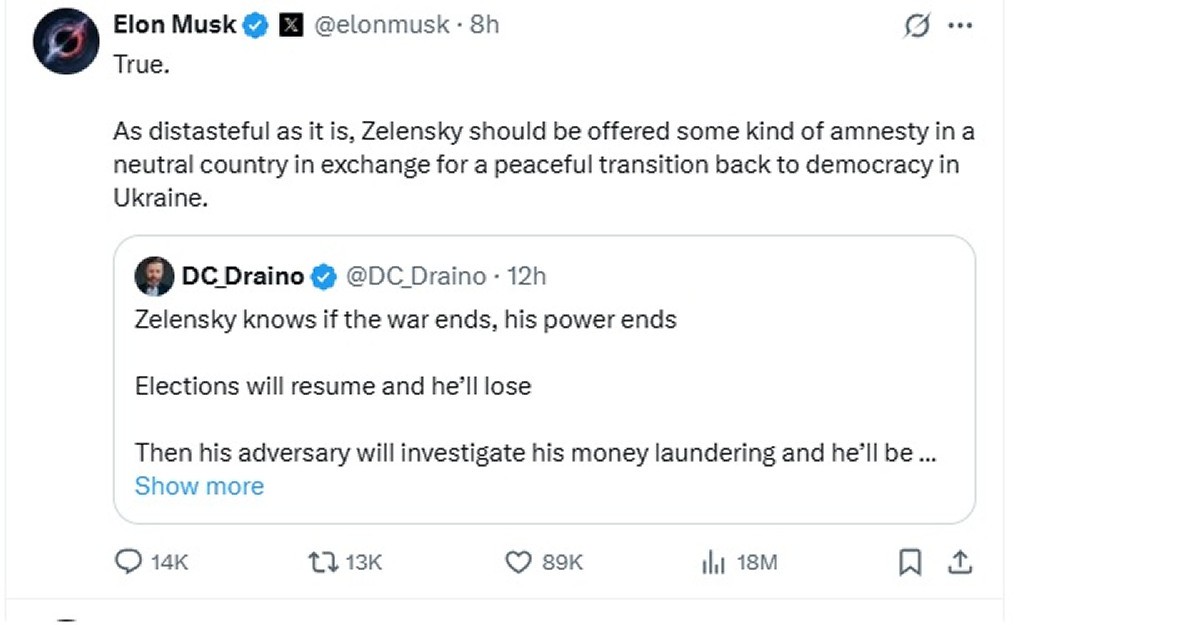Click DC_Draino's blue verified badge
The height and width of the screenshot is (625, 1200).
click(324, 277)
